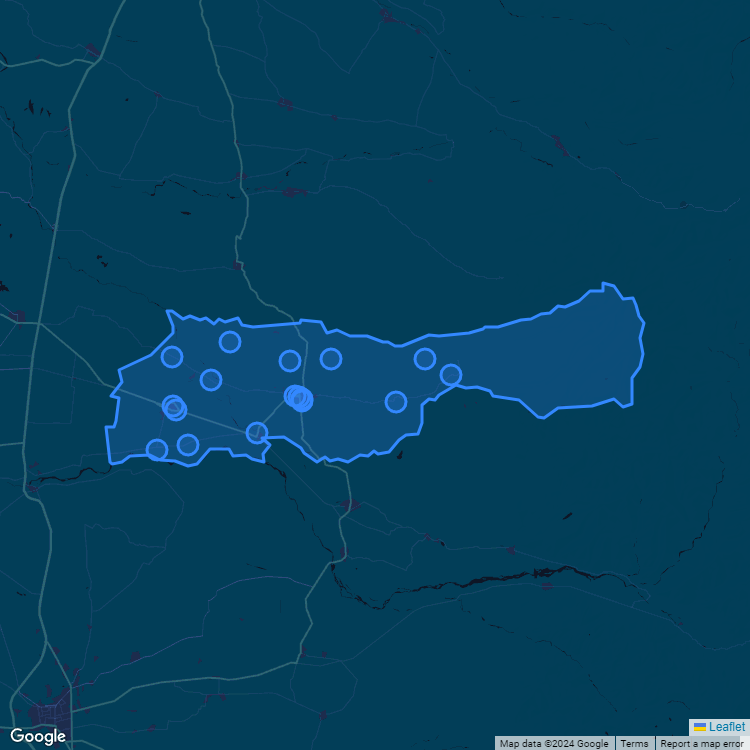Click the Google logo on the map

coord(38,736)
